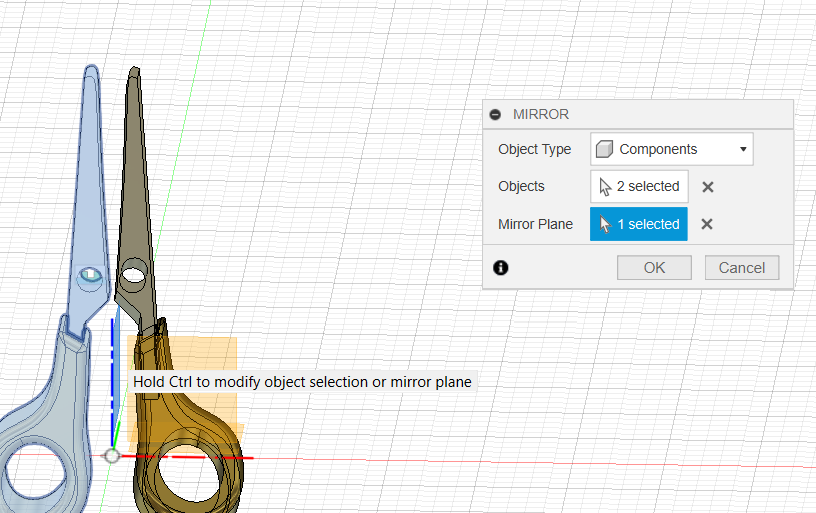Click the Object Type label

pos(534,149)
